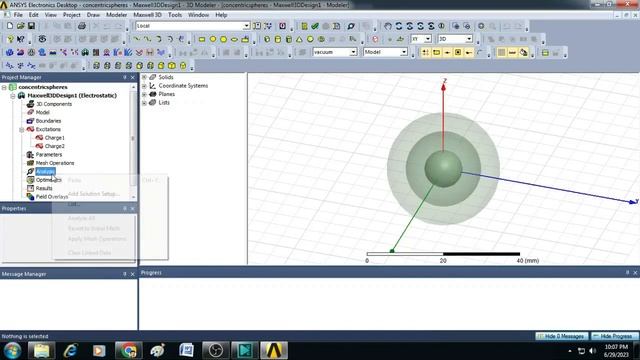Select Field Overlays in project tree
Image resolution: width=640 pixels, height=360 pixels.
coord(51,197)
